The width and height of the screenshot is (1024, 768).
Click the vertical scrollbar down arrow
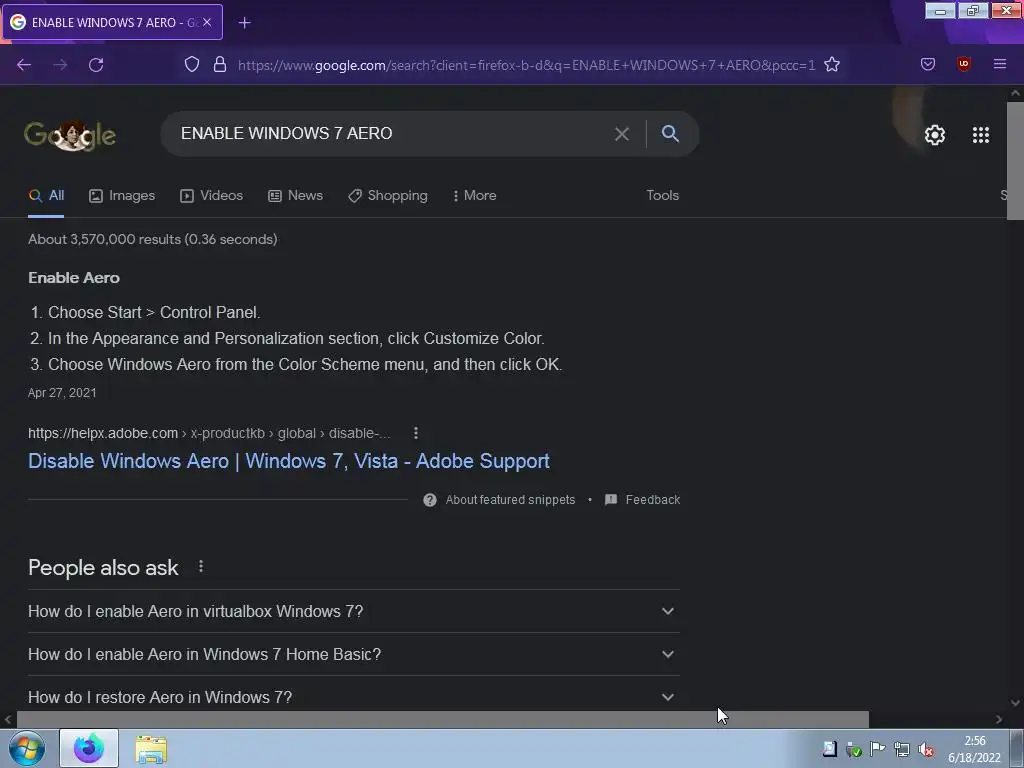pyautogui.click(x=1015, y=703)
